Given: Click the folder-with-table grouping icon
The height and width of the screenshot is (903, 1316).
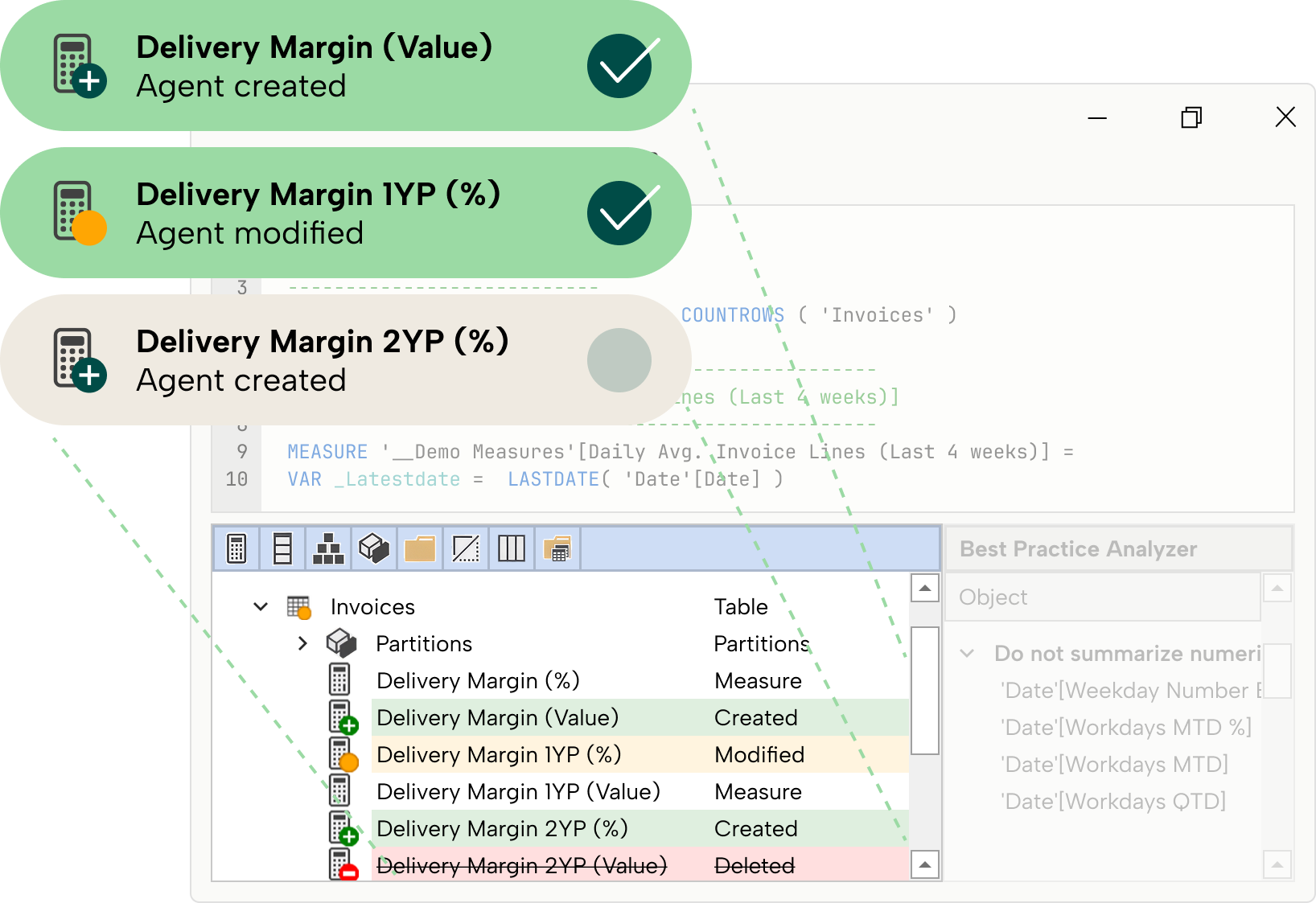Looking at the screenshot, I should pos(557,548).
